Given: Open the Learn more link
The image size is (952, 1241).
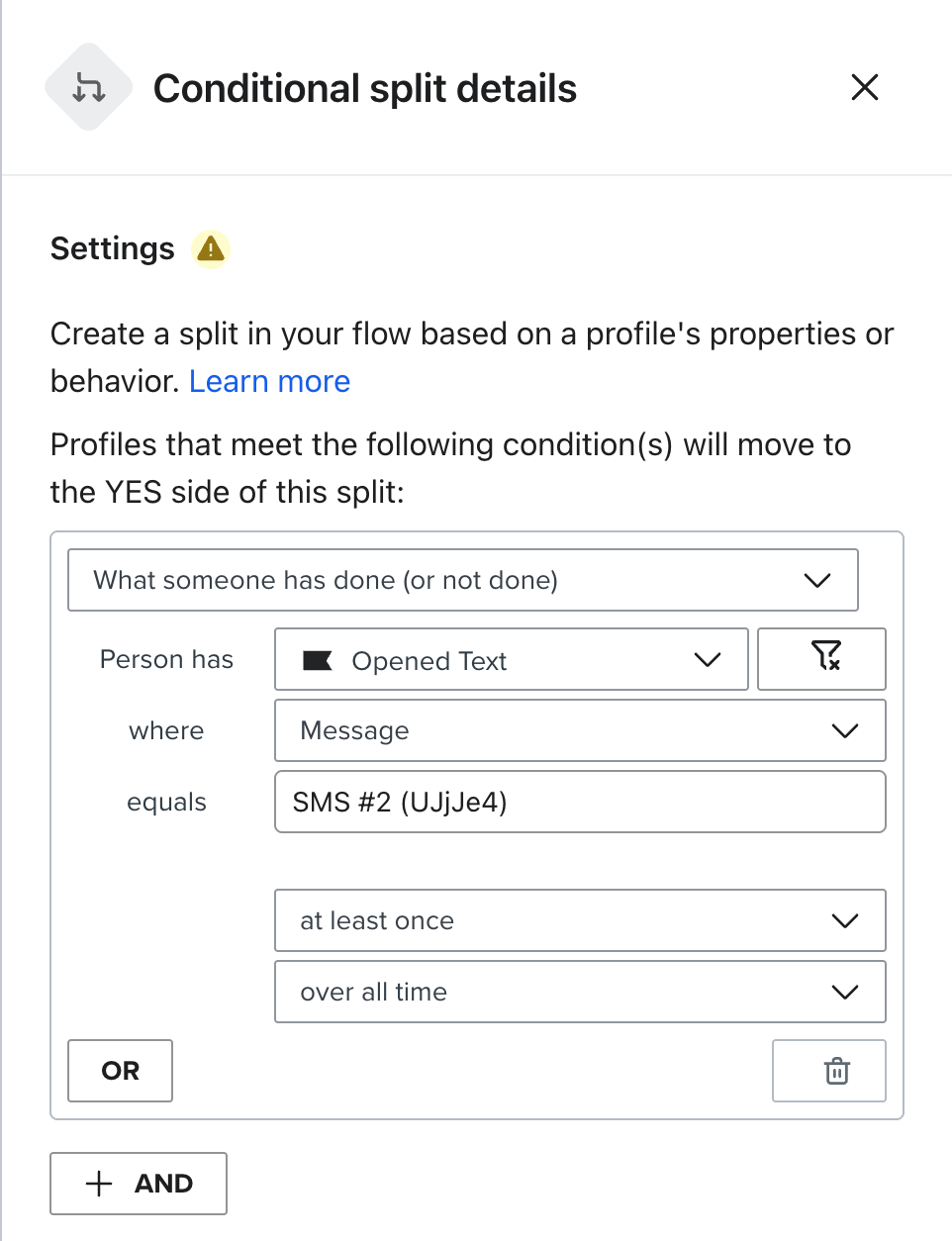Looking at the screenshot, I should (269, 382).
